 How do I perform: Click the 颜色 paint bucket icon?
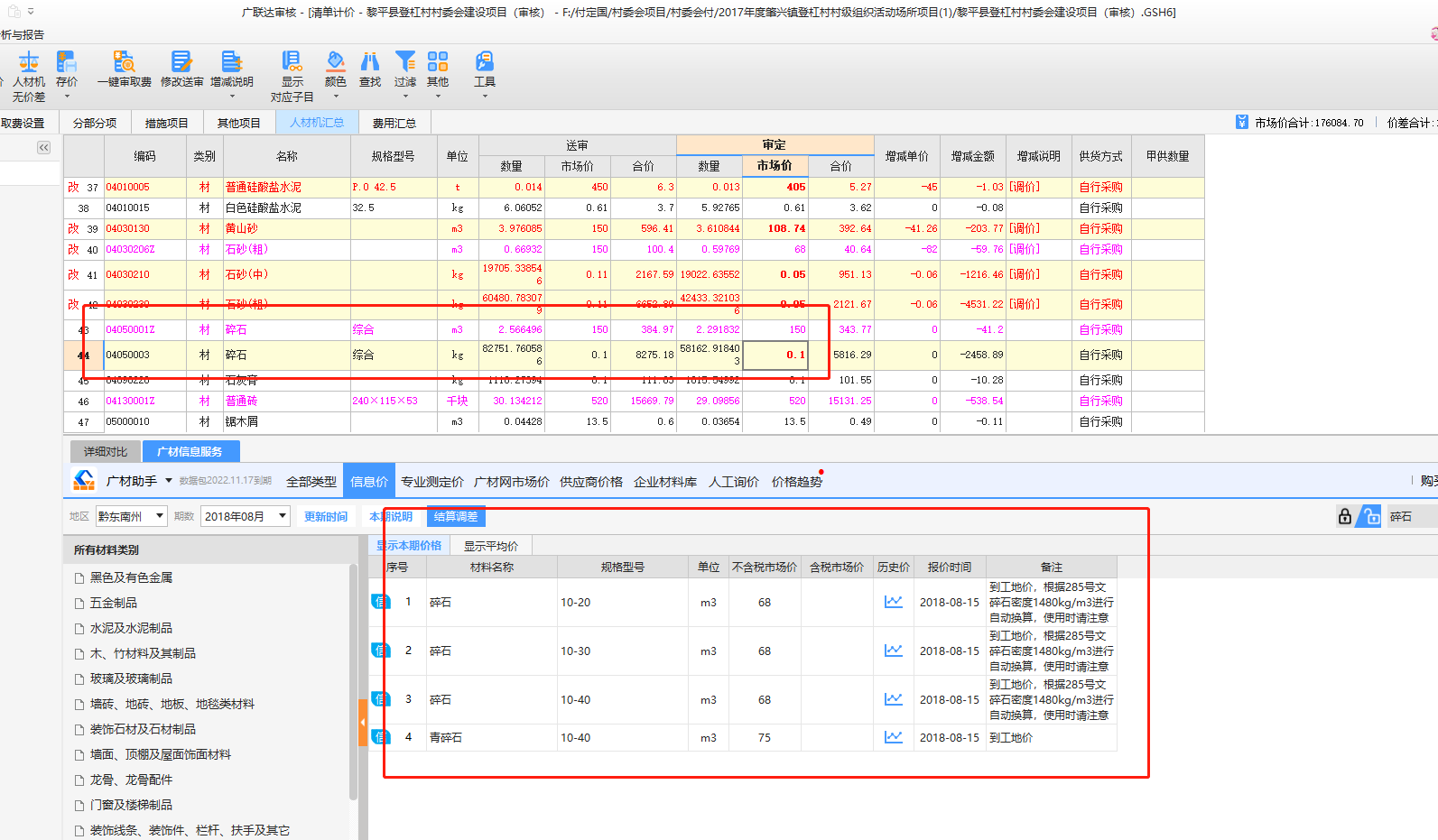coord(336,61)
